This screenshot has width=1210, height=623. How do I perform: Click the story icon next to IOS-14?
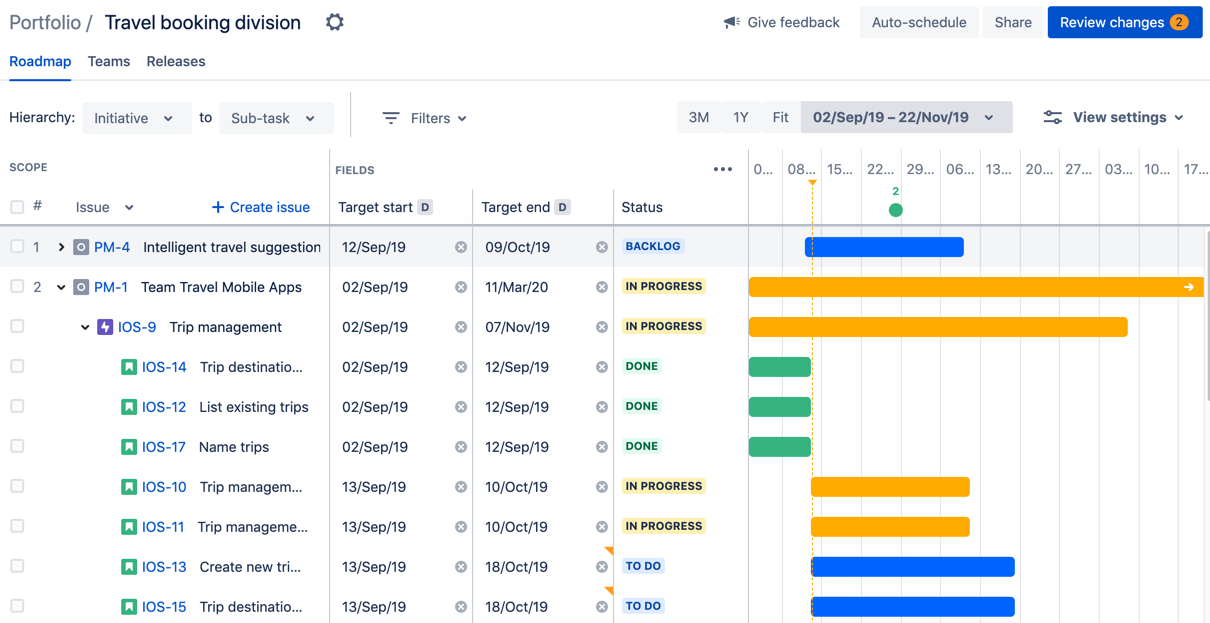coord(129,367)
